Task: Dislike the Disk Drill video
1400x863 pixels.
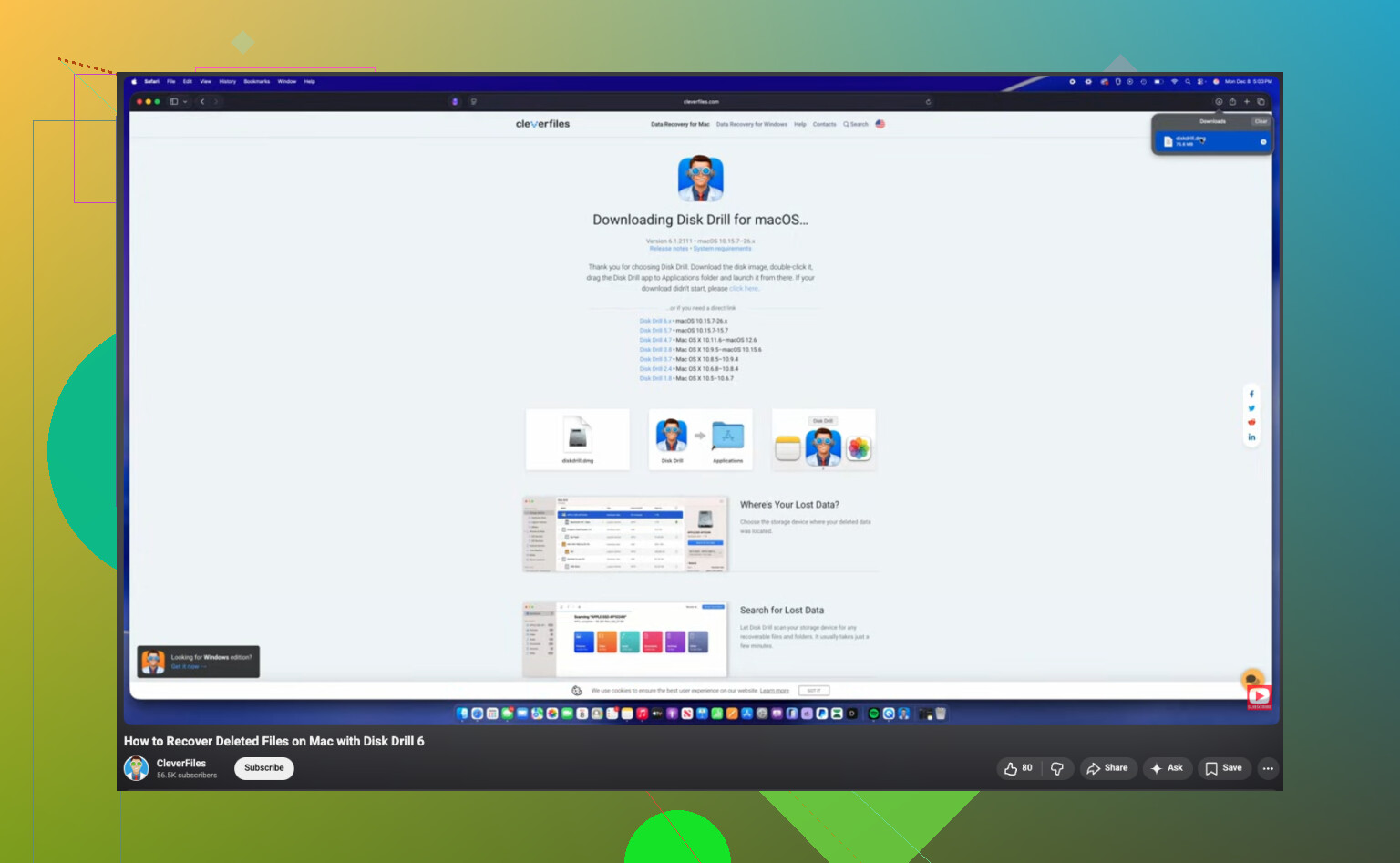Action: point(1057,768)
